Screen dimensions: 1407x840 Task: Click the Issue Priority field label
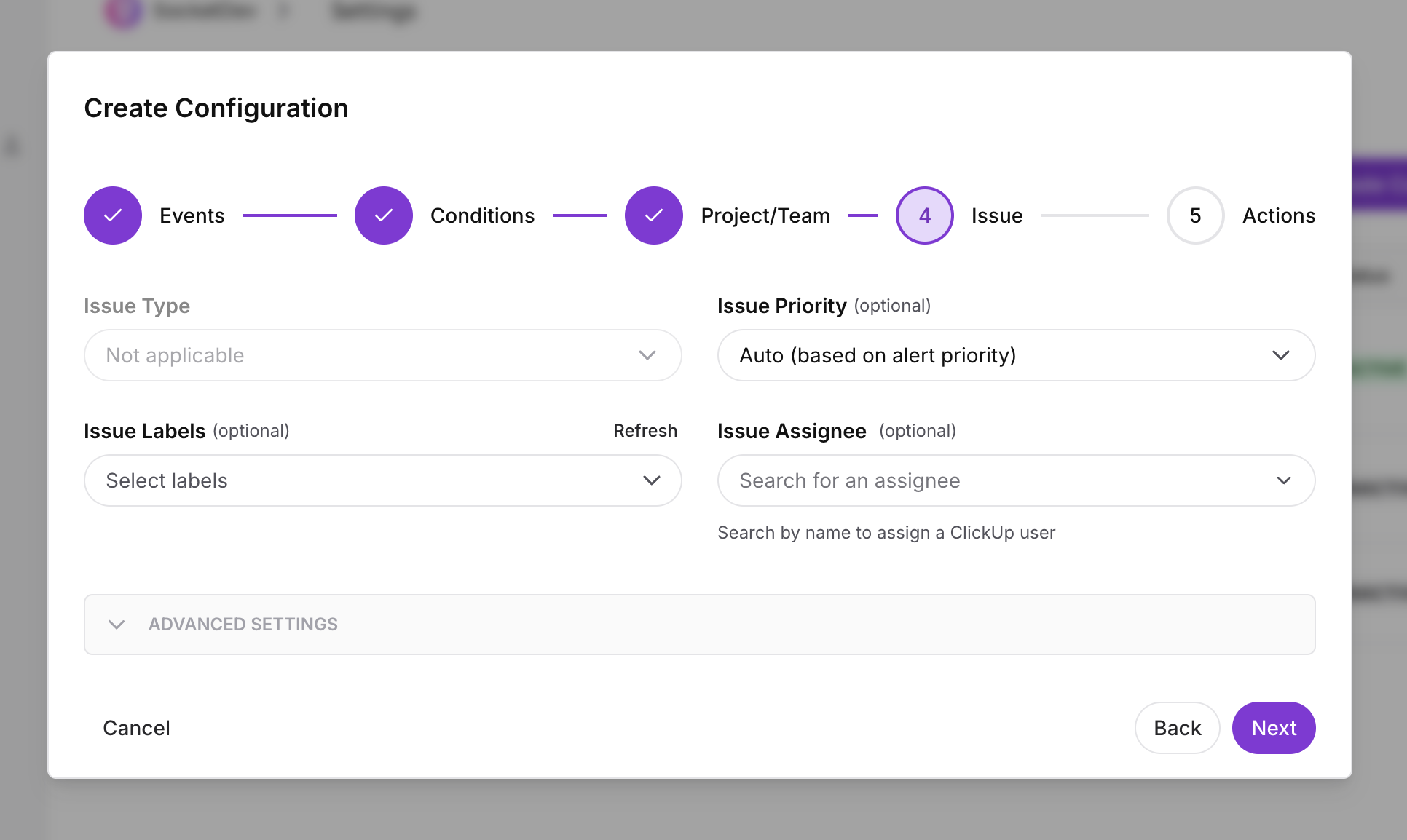tap(782, 306)
